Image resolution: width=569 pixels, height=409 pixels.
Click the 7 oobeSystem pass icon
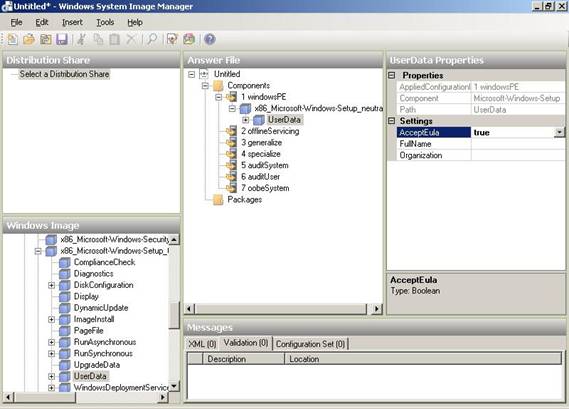pyautogui.click(x=231, y=188)
